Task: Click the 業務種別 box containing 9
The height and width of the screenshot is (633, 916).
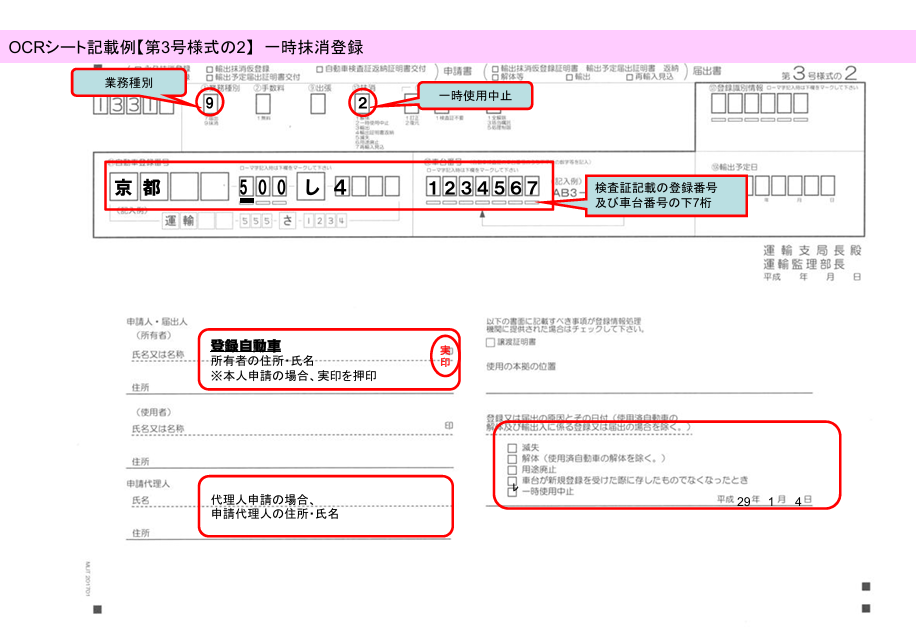Action: (210, 103)
